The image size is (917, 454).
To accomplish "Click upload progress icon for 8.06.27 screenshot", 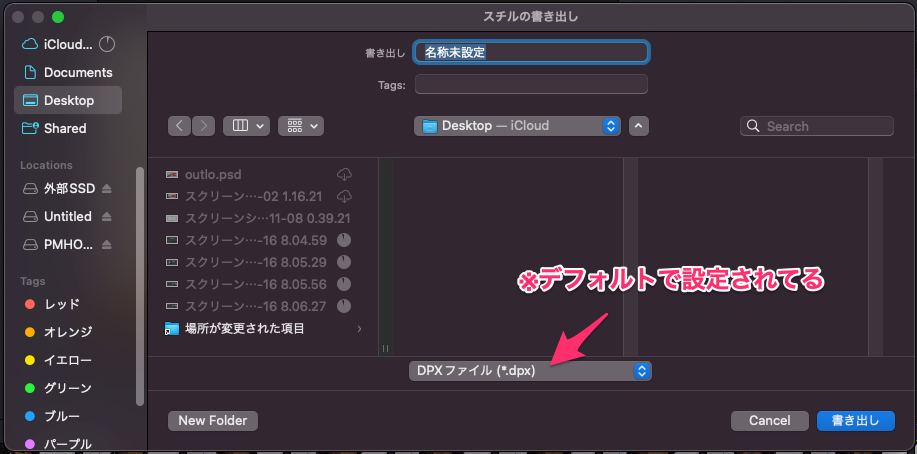I will [x=344, y=305].
